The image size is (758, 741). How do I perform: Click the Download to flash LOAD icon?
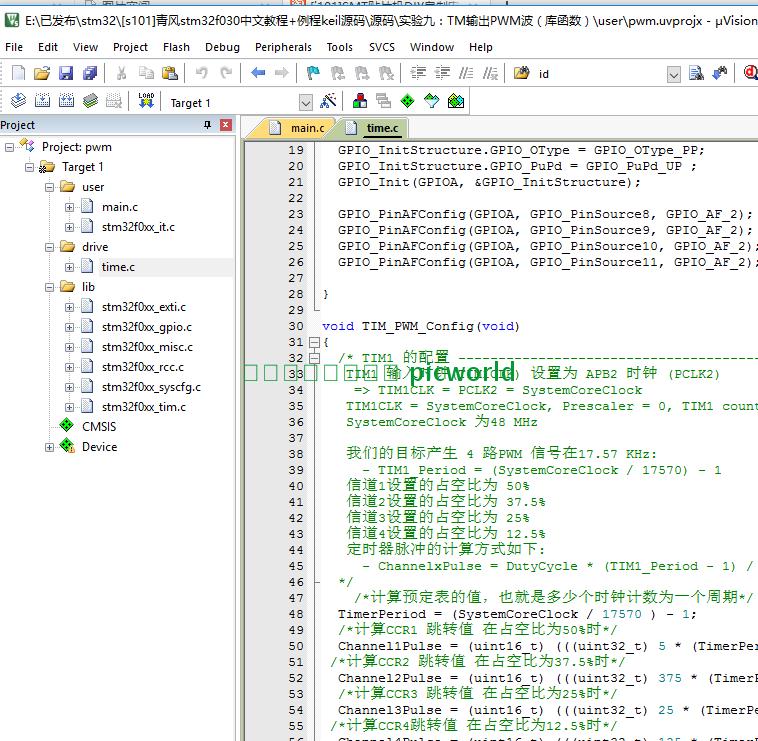coord(146,101)
